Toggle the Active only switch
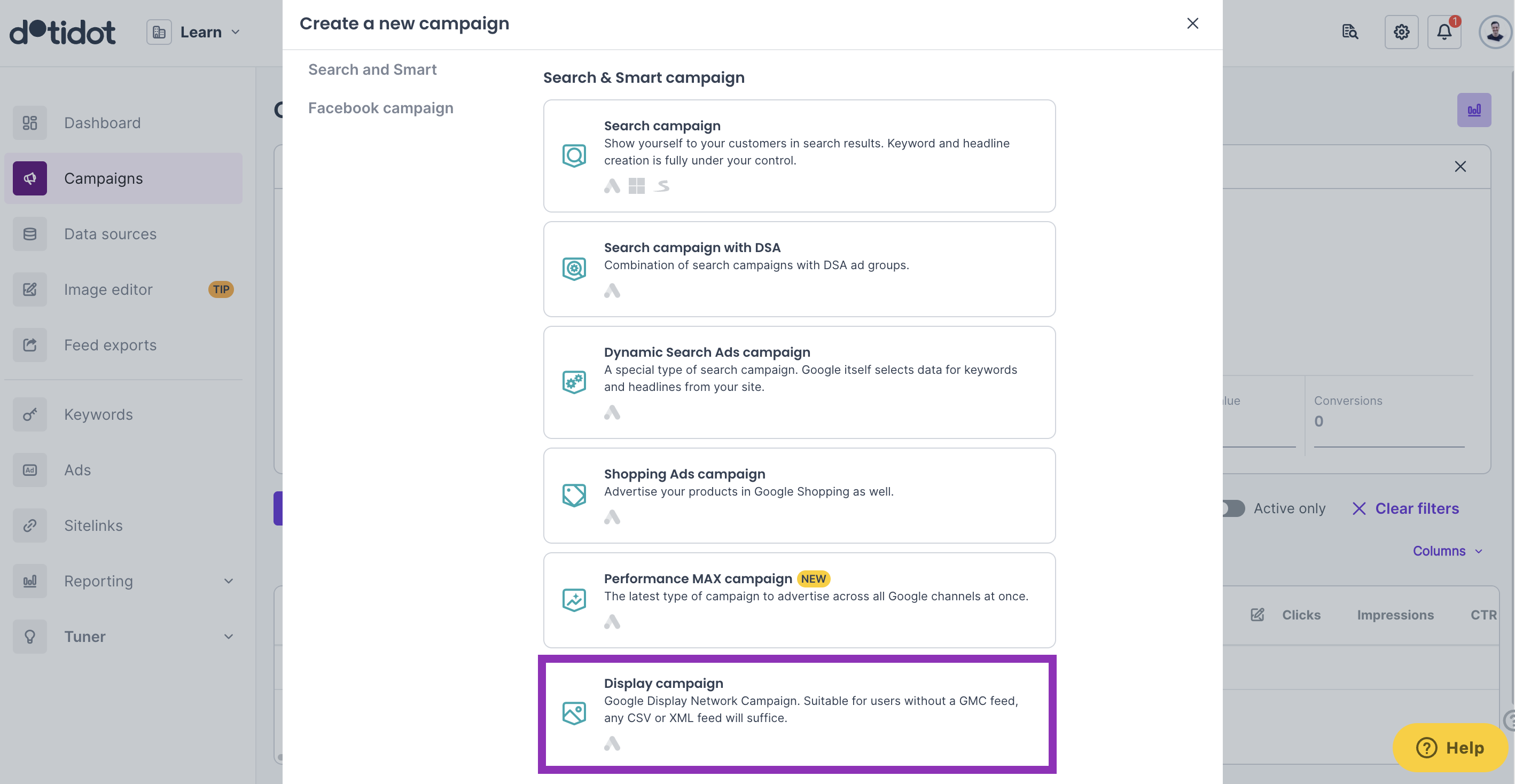Image resolution: width=1515 pixels, height=784 pixels. coord(1233,508)
